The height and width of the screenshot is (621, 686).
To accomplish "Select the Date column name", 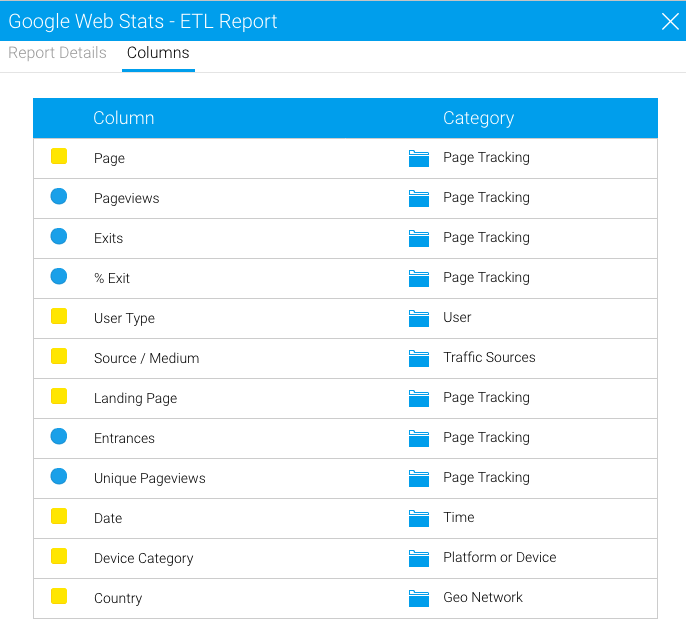I will click(108, 518).
